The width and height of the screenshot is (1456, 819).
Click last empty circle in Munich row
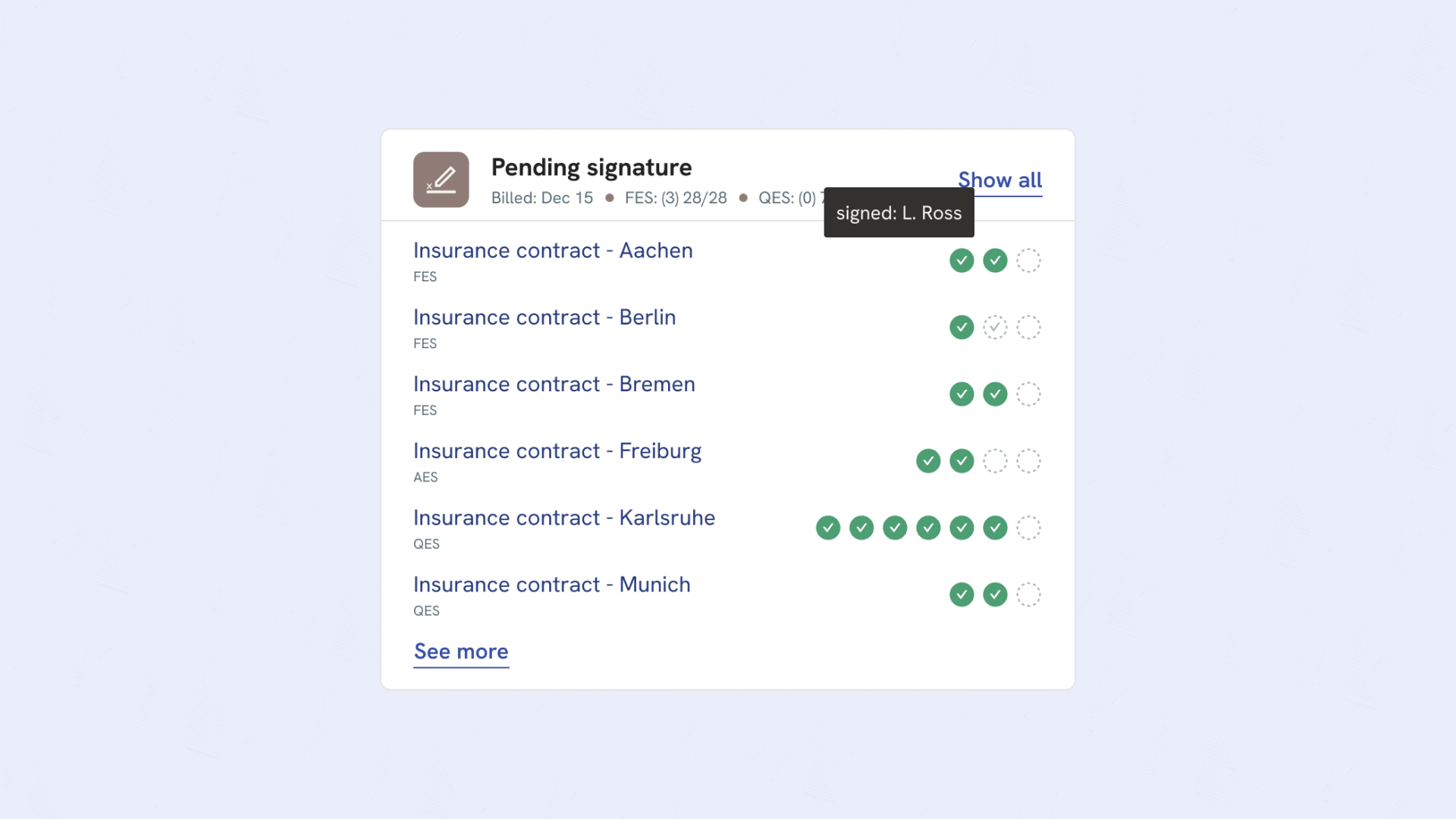[1028, 594]
